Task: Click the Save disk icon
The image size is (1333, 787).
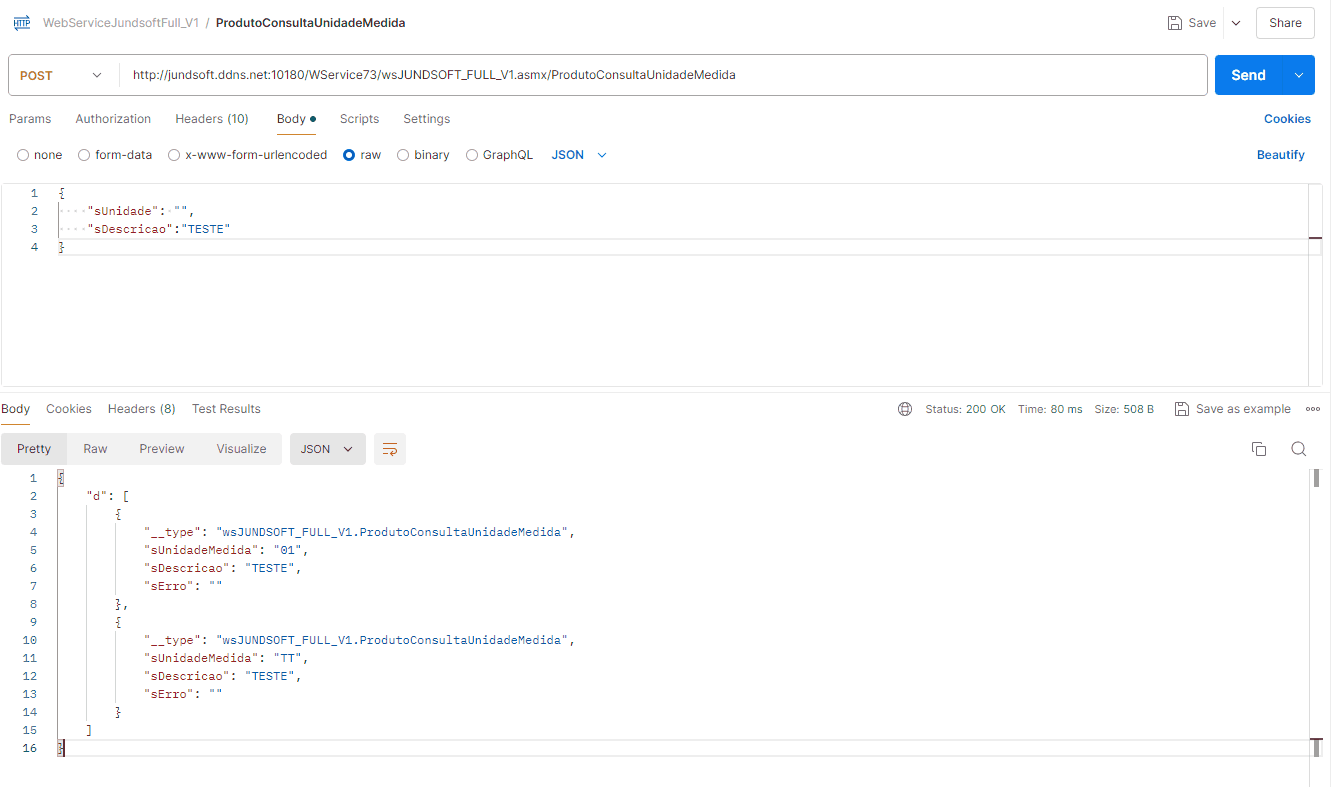Action: click(x=1176, y=23)
